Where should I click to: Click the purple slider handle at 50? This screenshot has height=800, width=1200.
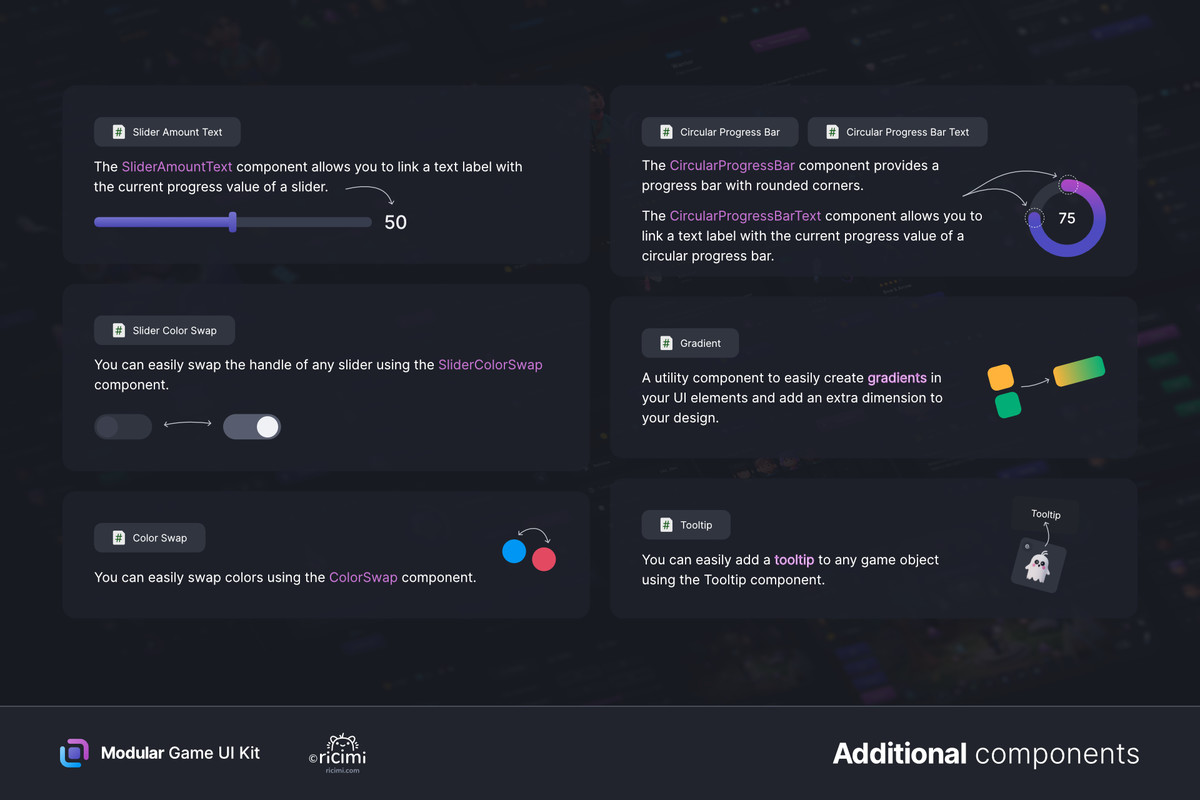(x=233, y=222)
